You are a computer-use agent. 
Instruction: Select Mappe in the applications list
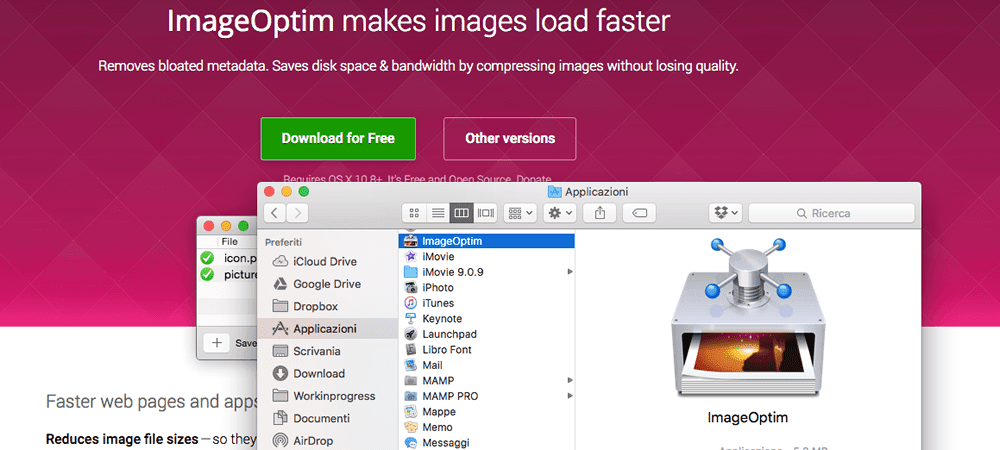pyautogui.click(x=487, y=412)
